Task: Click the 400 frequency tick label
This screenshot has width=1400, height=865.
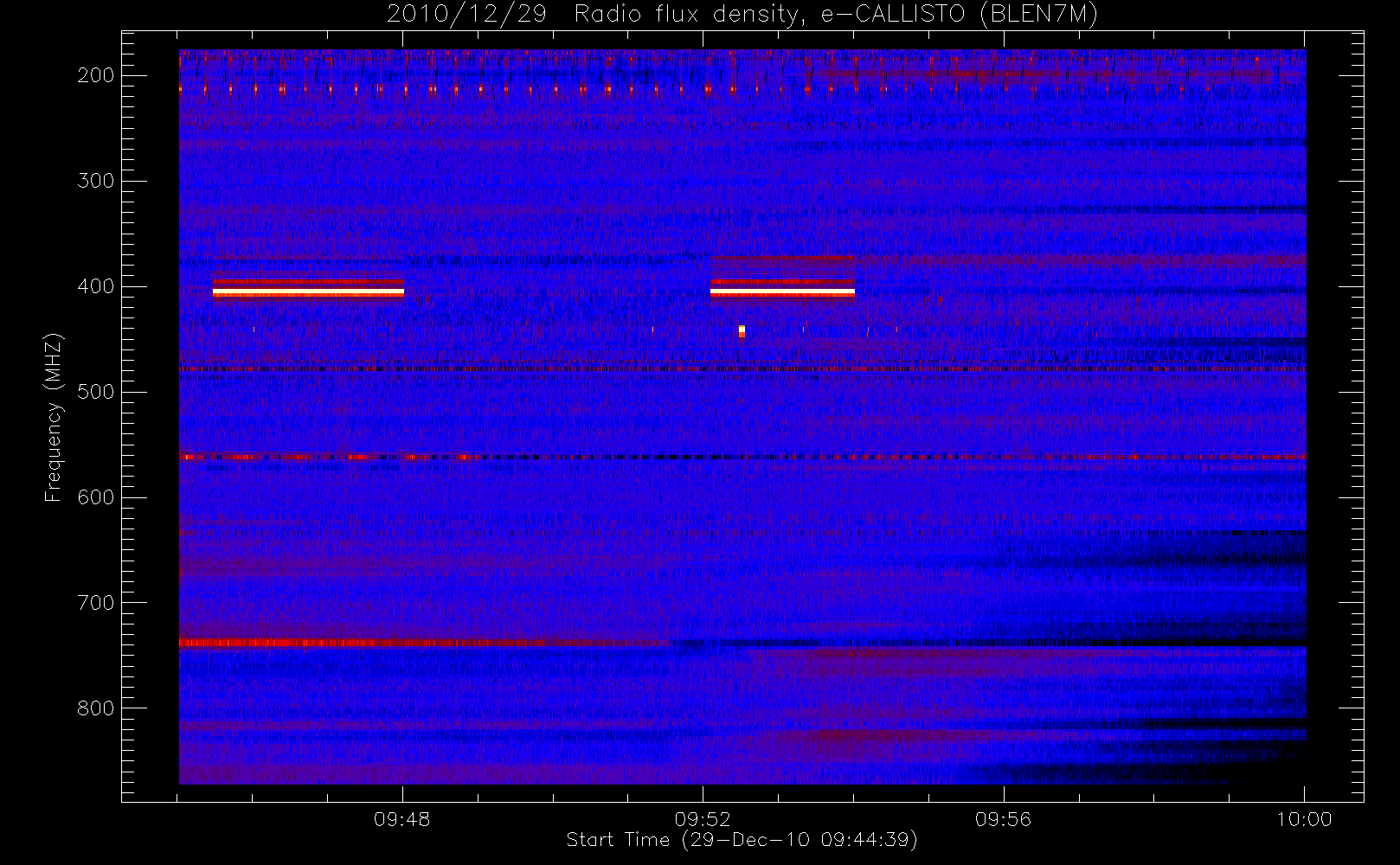Action: click(95, 286)
